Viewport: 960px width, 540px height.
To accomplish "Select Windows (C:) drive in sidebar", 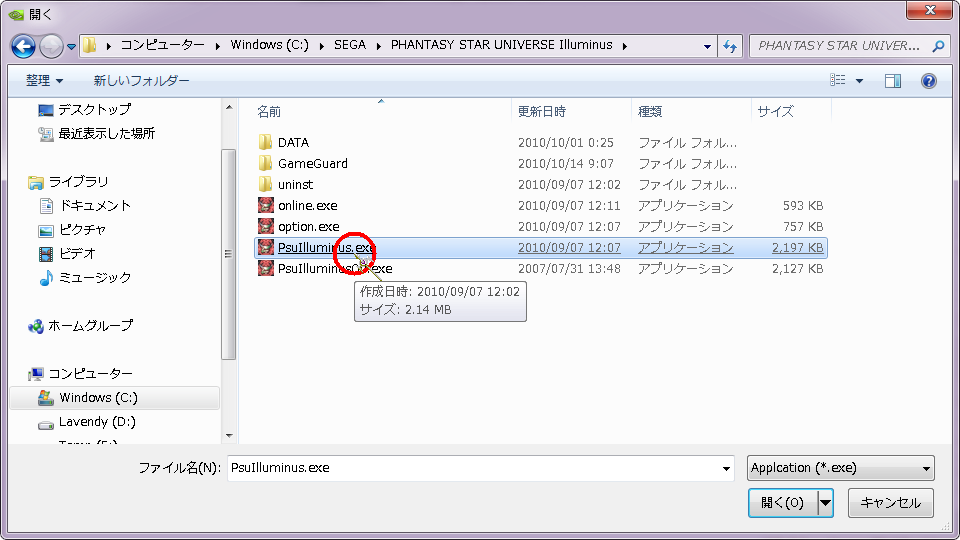I will 114,398.
